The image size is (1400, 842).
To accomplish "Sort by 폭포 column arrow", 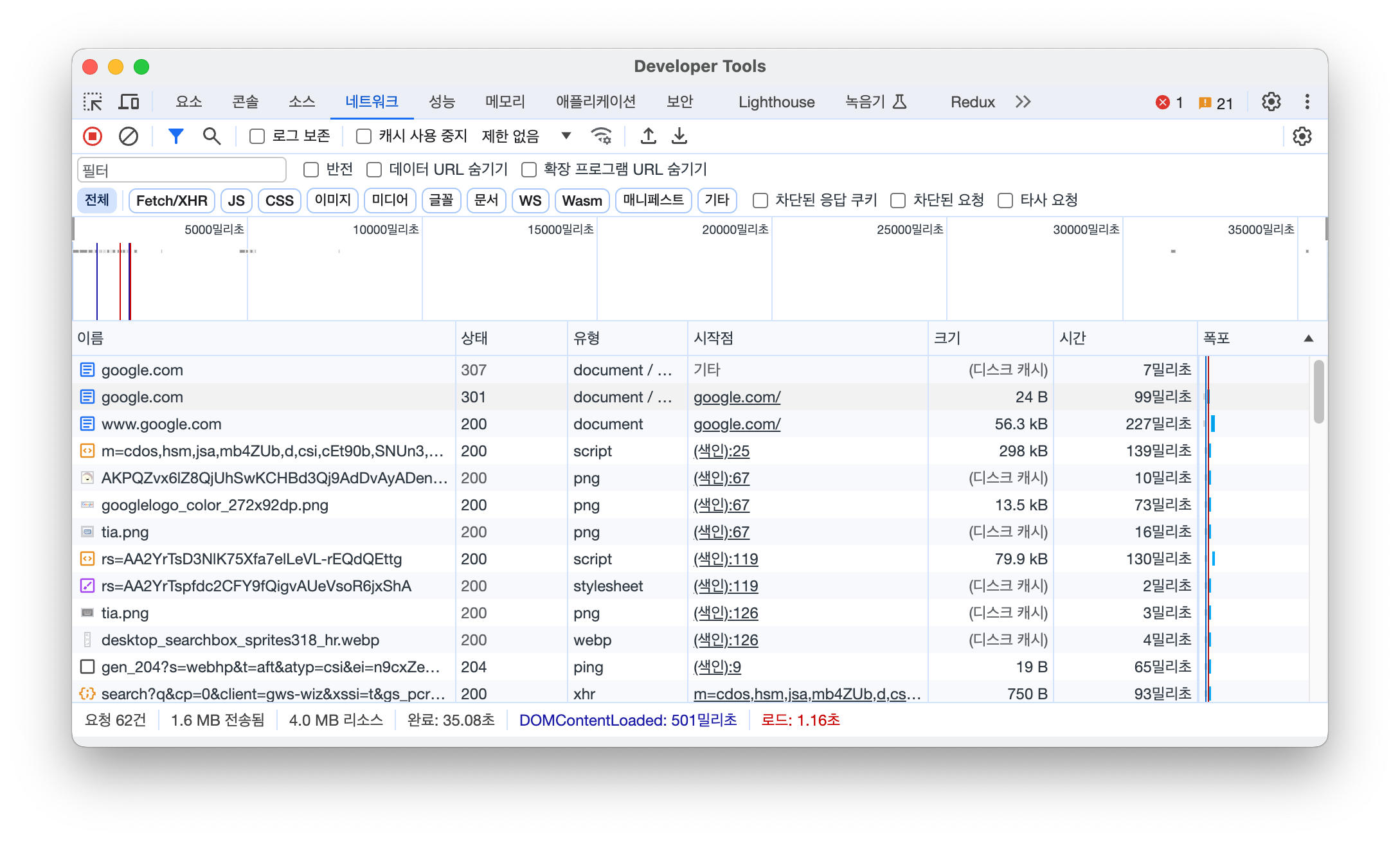I will tap(1308, 339).
